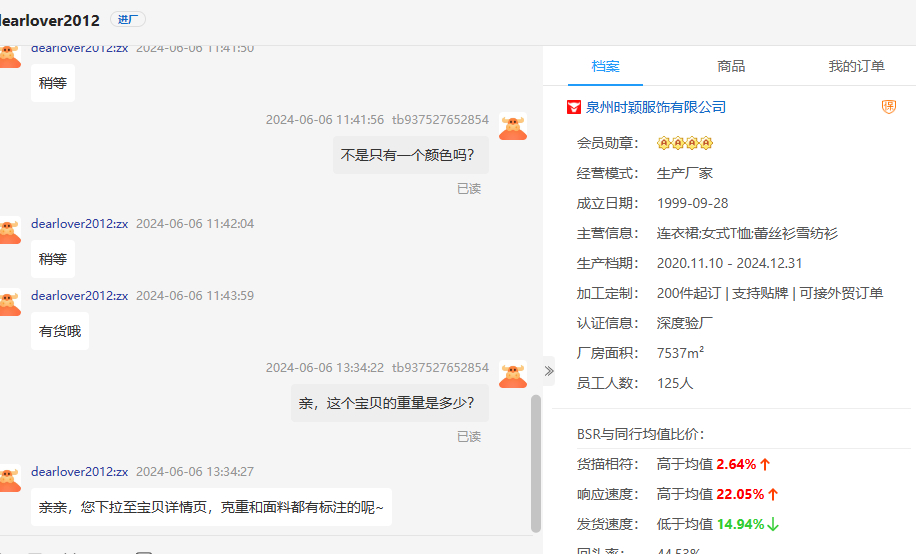The height and width of the screenshot is (554, 916).
Task: Open the 泉州时颖服饰有限公司 company link
Action: (x=656, y=107)
